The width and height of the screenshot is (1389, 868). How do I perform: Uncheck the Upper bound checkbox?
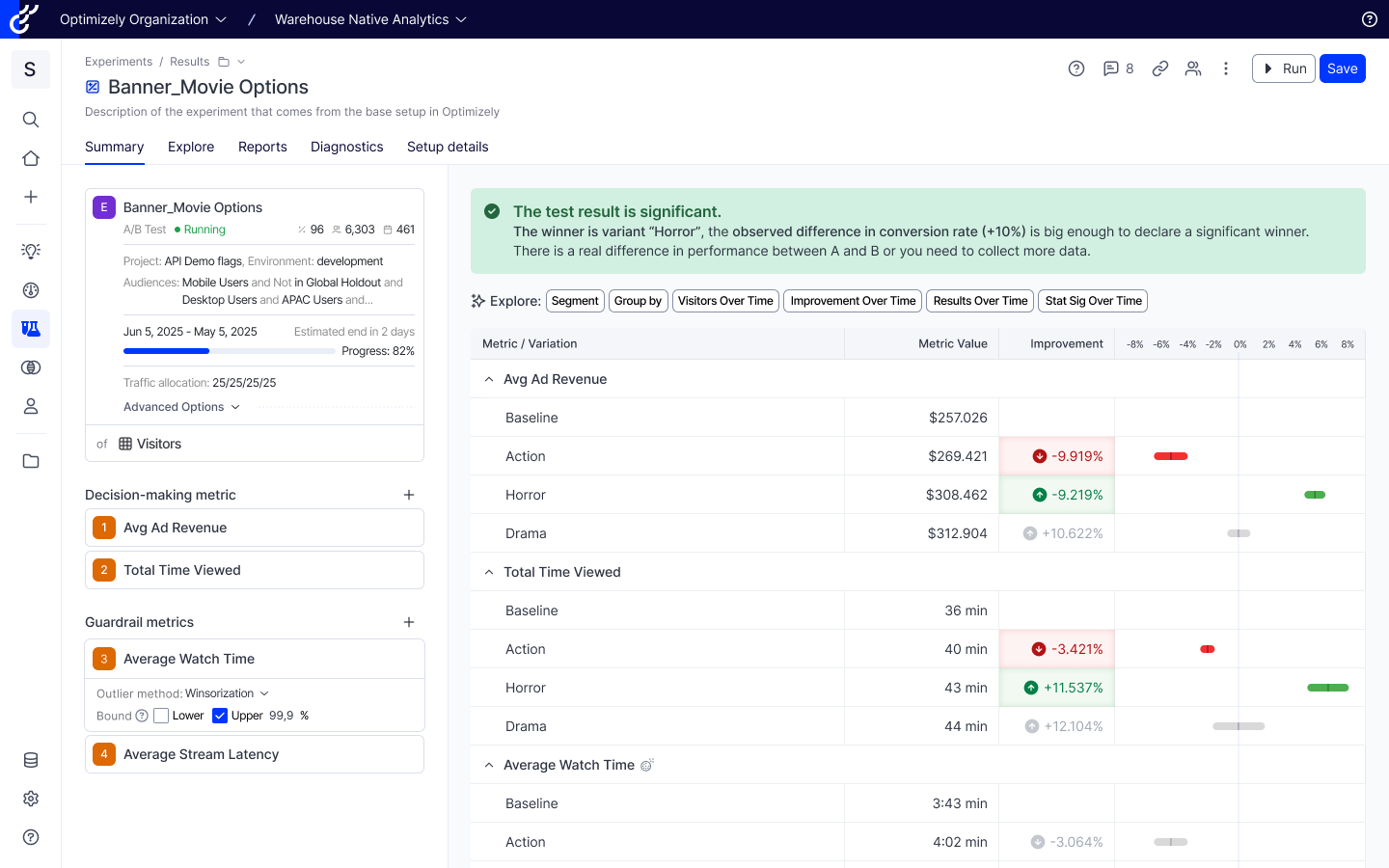(x=220, y=716)
